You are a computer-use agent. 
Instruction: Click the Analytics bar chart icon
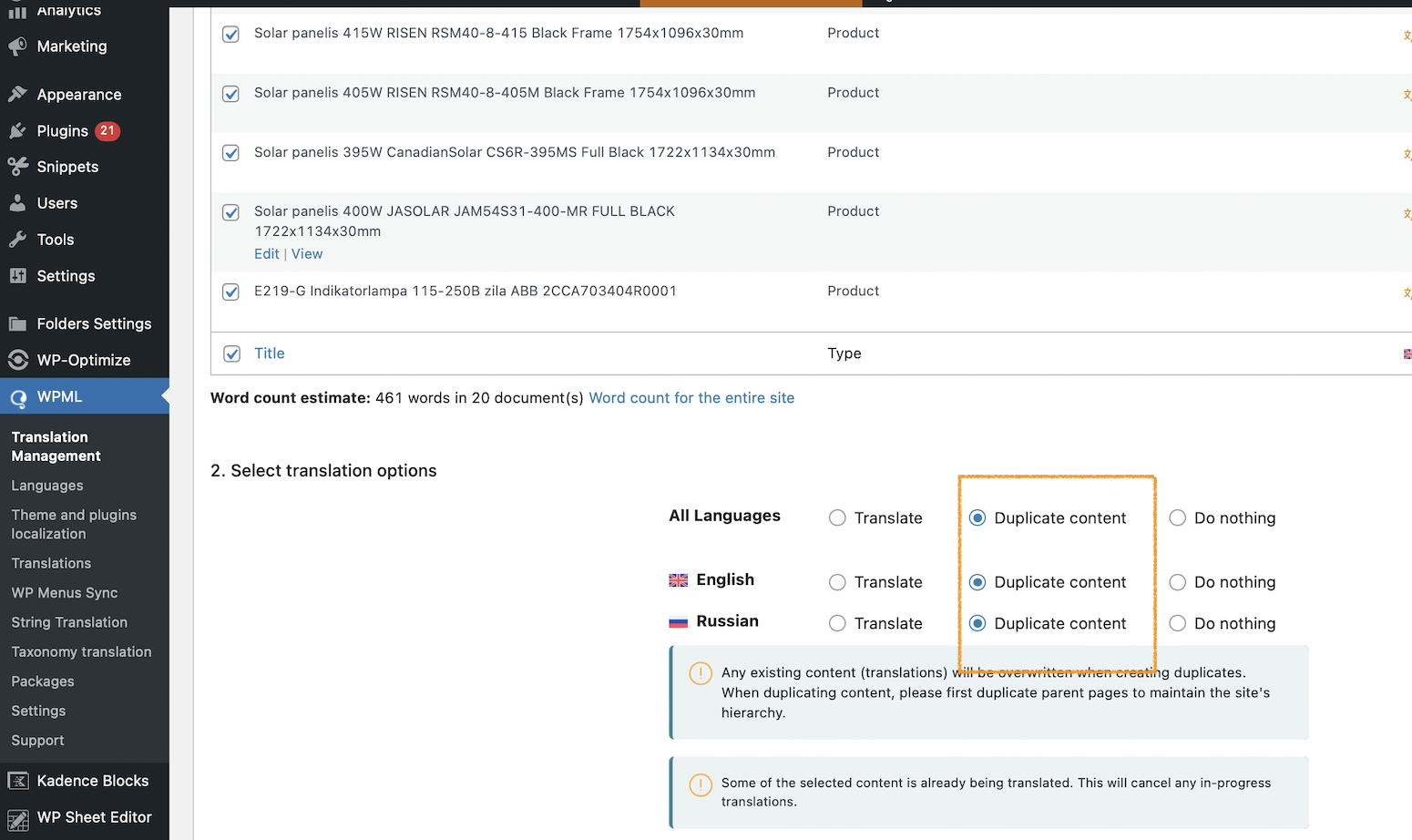(17, 11)
